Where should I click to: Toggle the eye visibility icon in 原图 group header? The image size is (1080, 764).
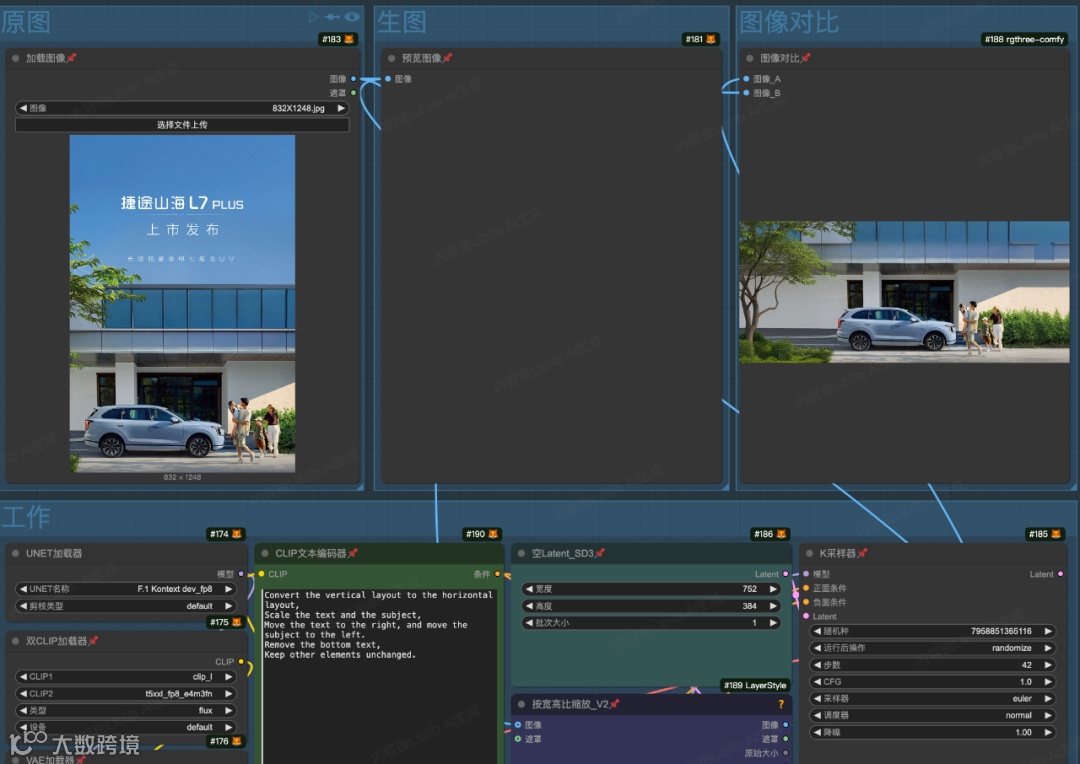[x=352, y=17]
